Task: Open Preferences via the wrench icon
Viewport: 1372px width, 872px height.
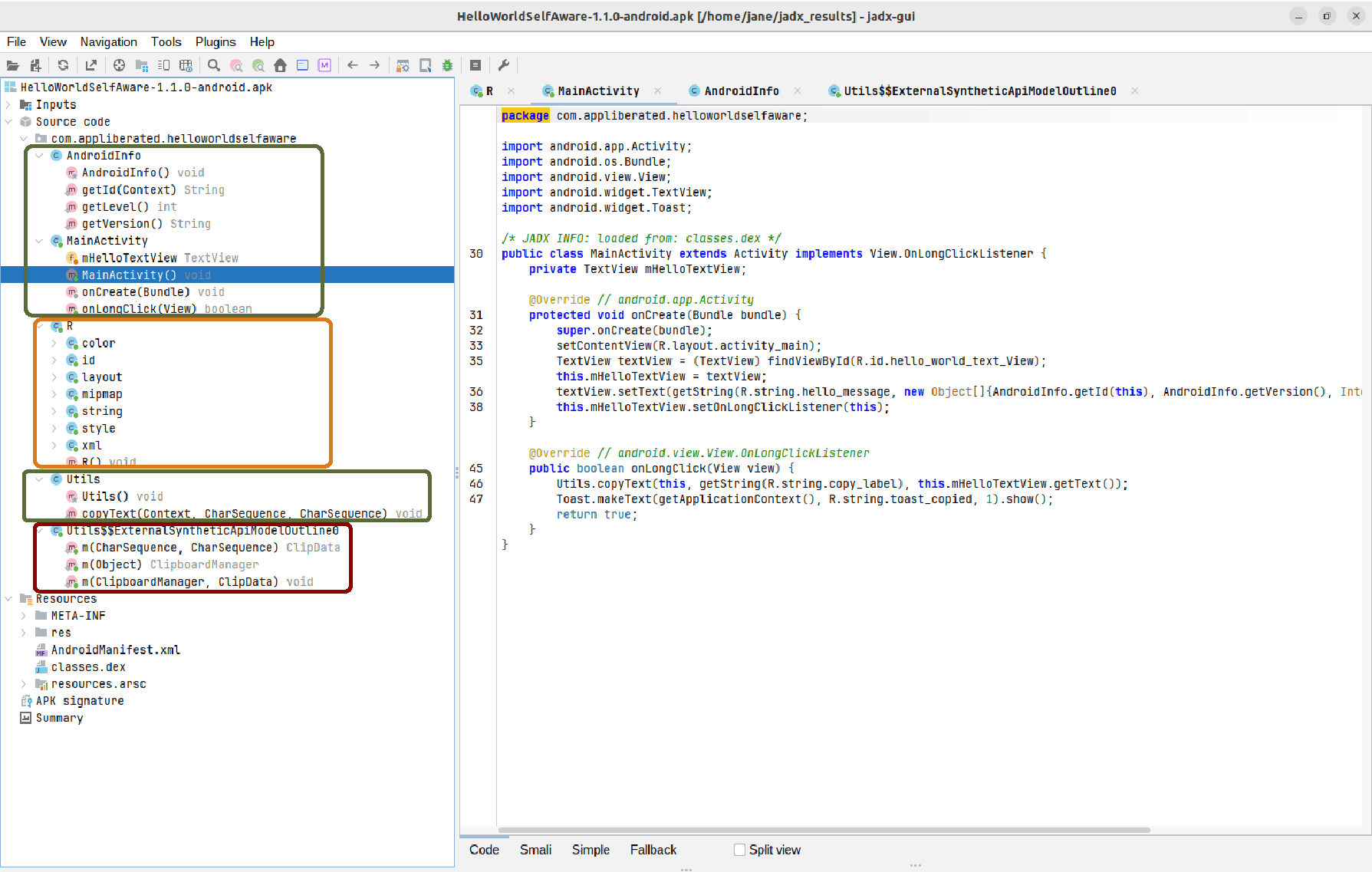Action: [504, 66]
